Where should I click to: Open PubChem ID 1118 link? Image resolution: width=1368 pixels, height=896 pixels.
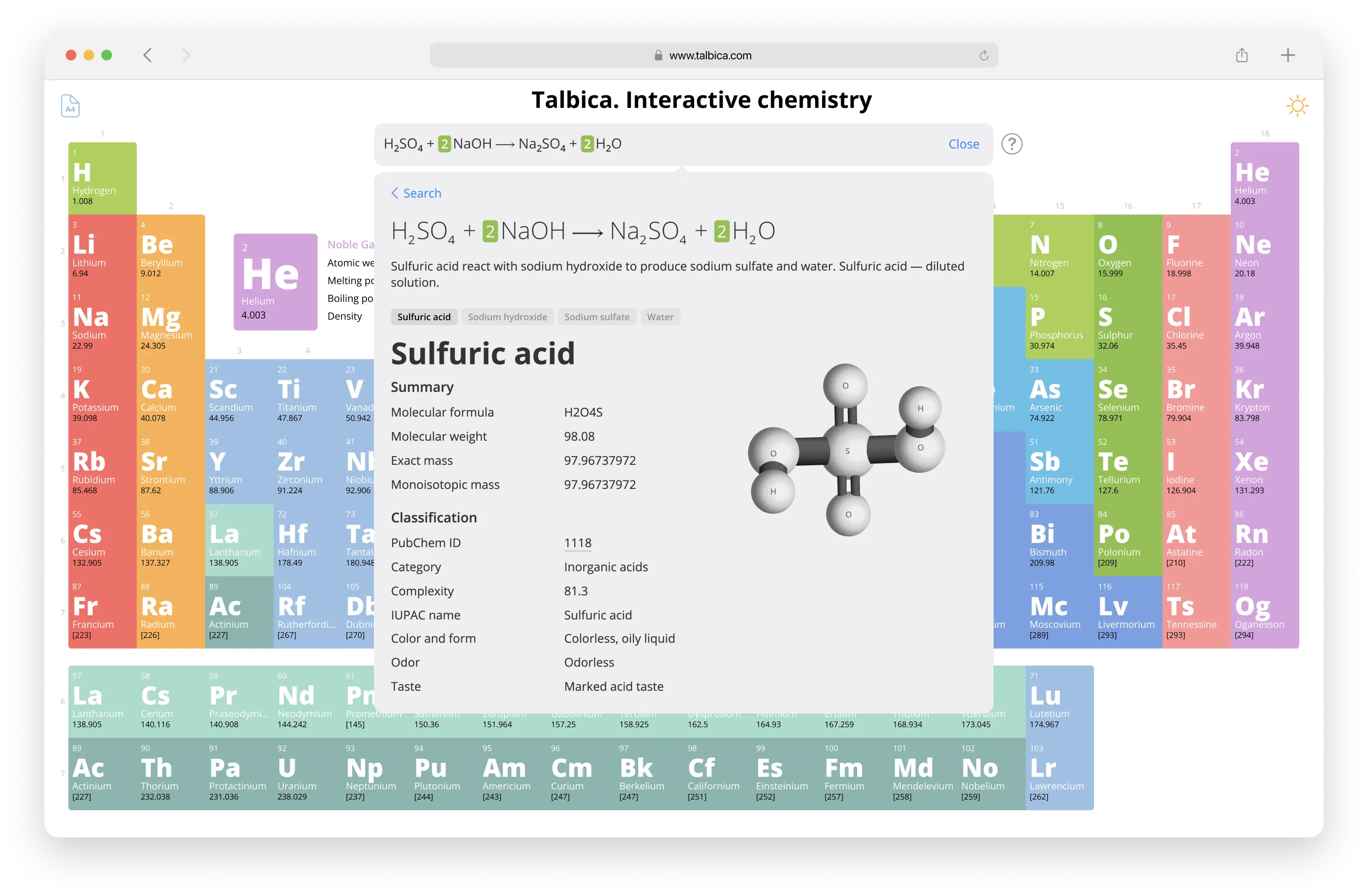[578, 543]
